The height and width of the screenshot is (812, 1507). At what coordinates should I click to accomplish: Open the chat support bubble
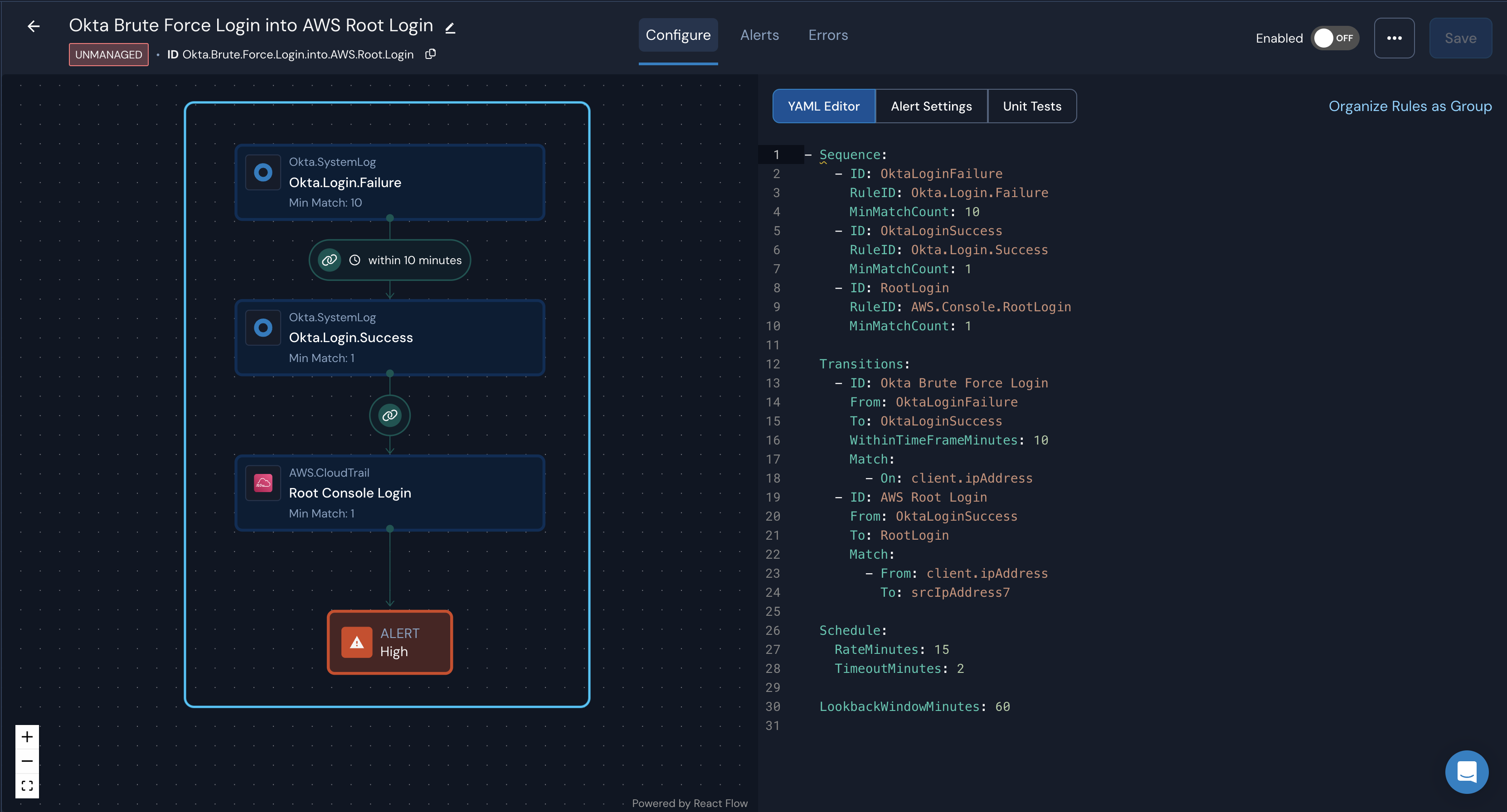pos(1467,772)
